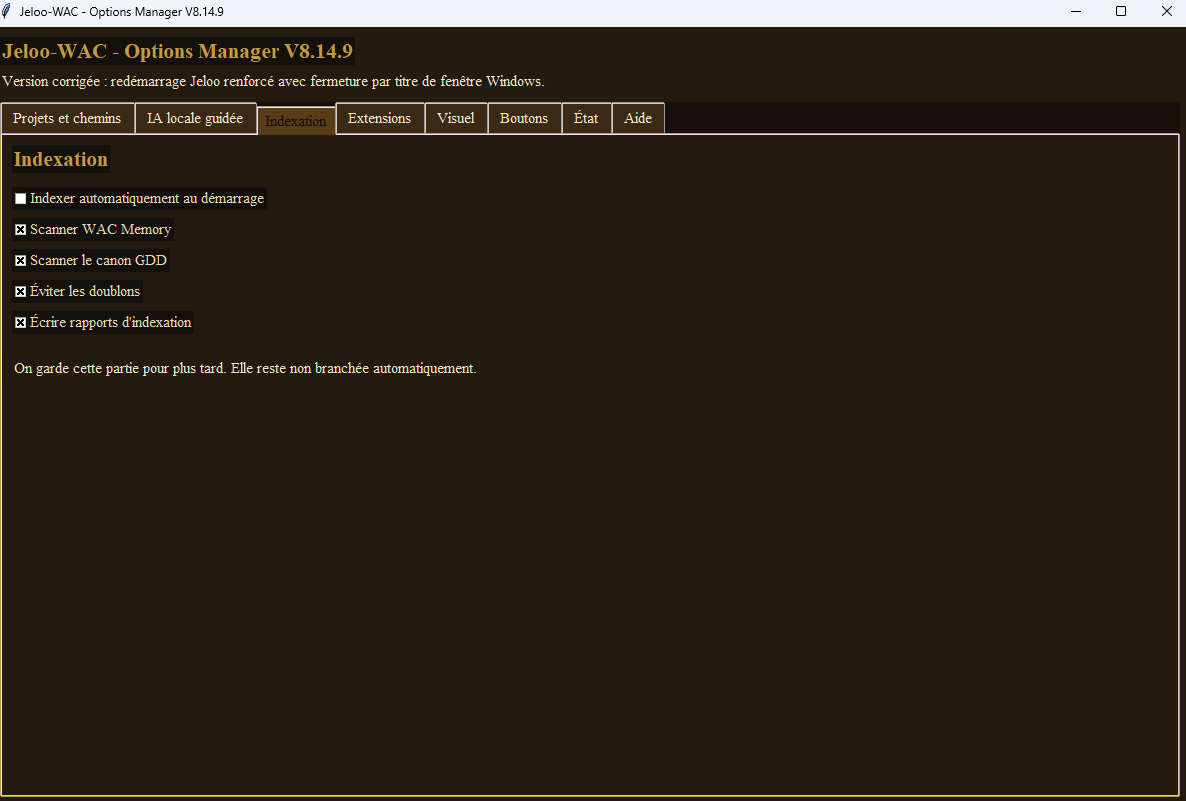1186x801 pixels.
Task: Click the 'On garde cette partie' note
Action: click(245, 368)
